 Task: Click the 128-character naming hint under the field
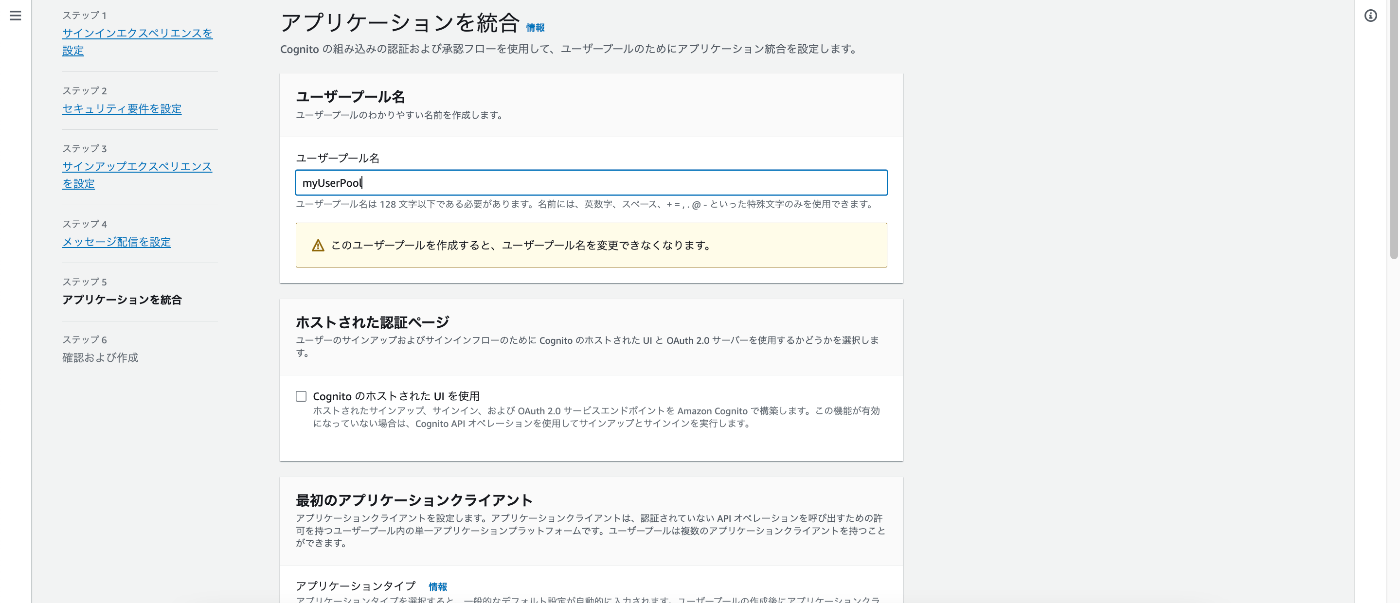pos(585,204)
